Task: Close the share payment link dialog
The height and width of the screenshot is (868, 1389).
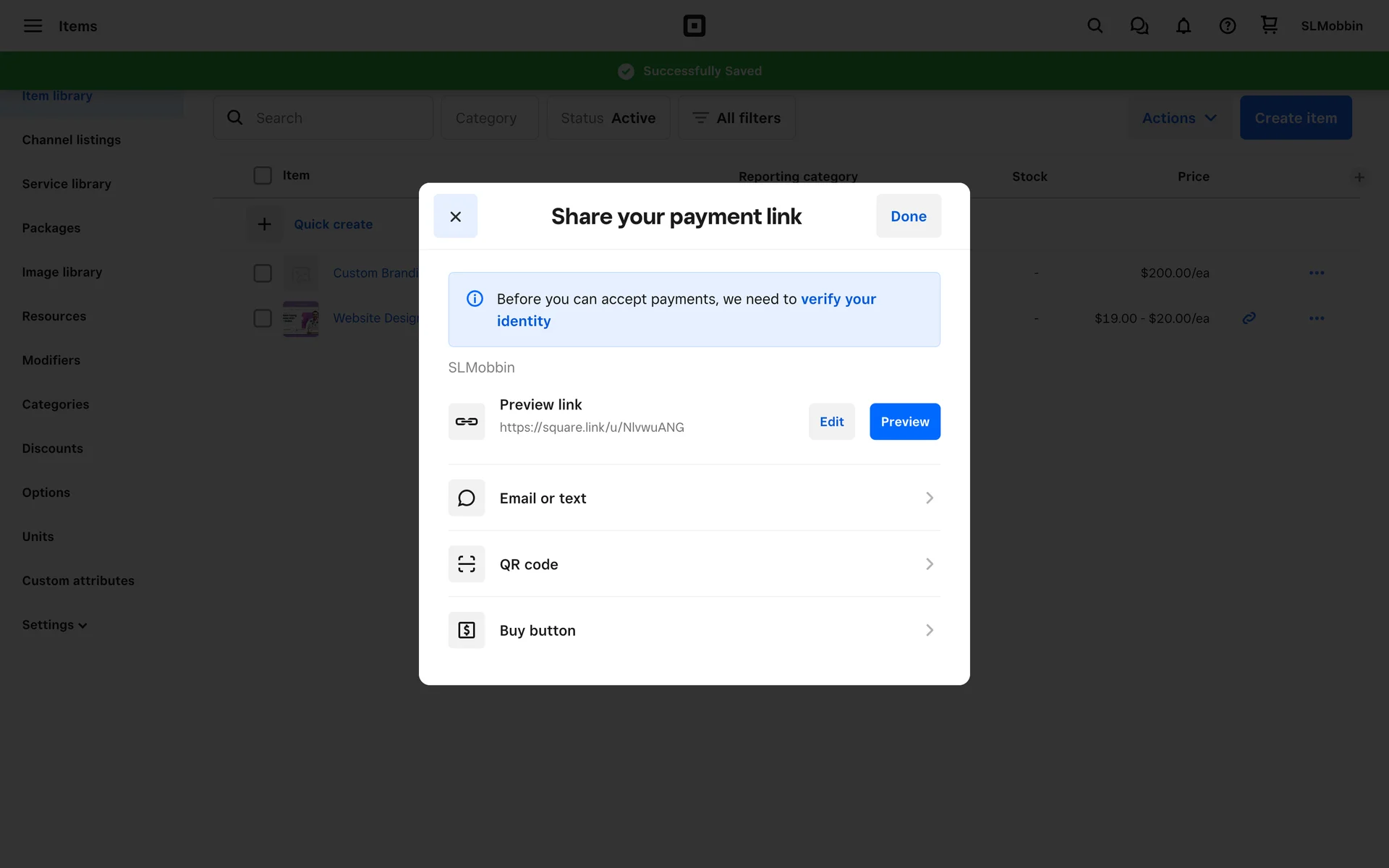Action: [x=455, y=216]
